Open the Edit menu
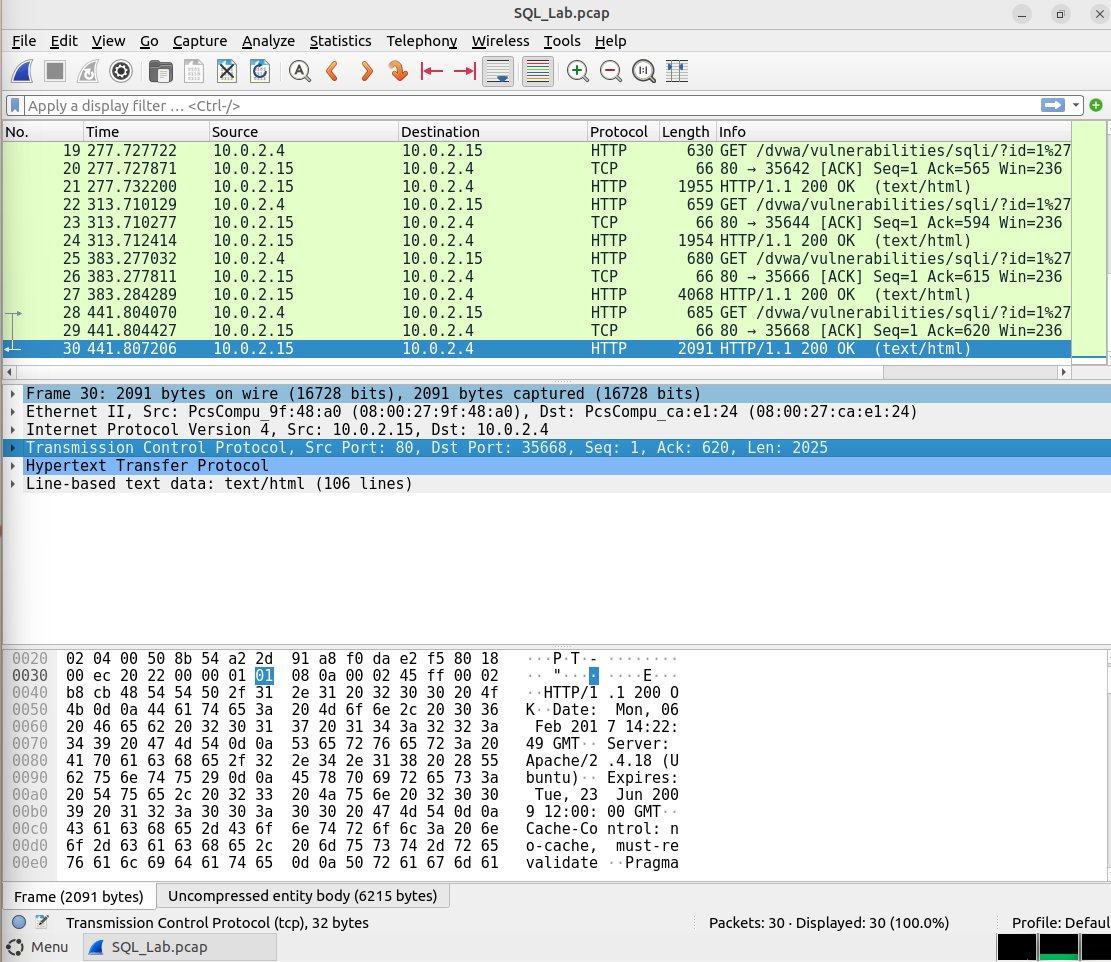This screenshot has width=1111, height=962. pos(64,41)
